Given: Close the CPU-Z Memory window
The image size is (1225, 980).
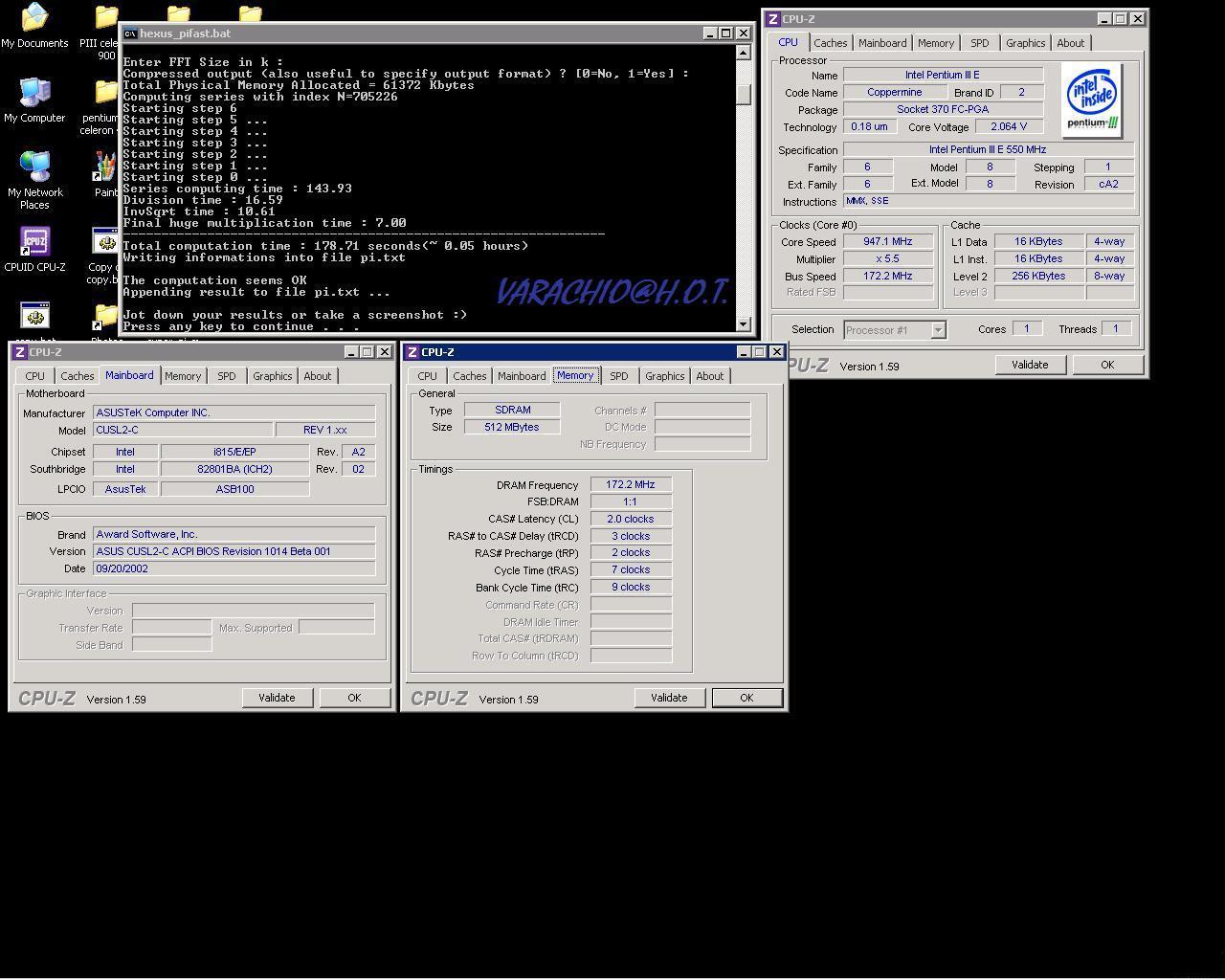Looking at the screenshot, I should [776, 352].
